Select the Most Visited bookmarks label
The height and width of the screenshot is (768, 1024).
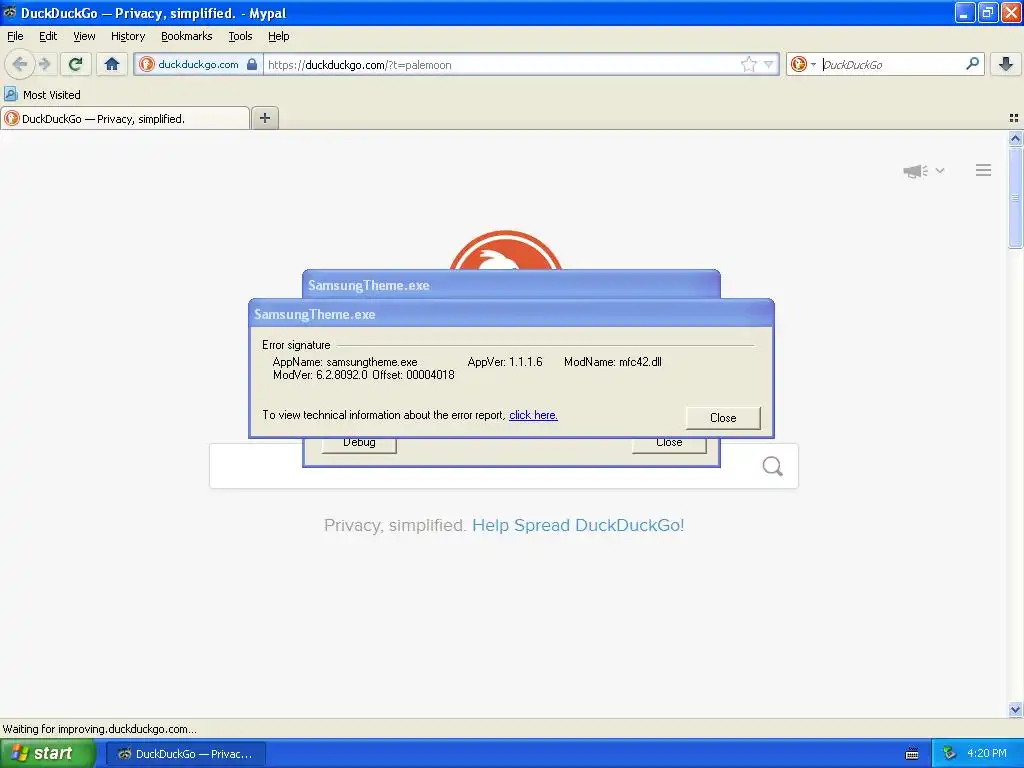52,95
